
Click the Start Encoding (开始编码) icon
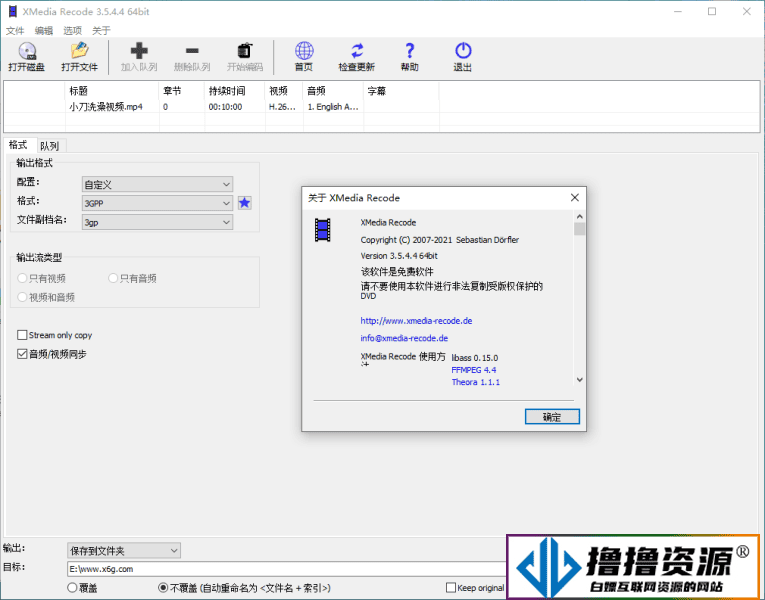tap(245, 51)
